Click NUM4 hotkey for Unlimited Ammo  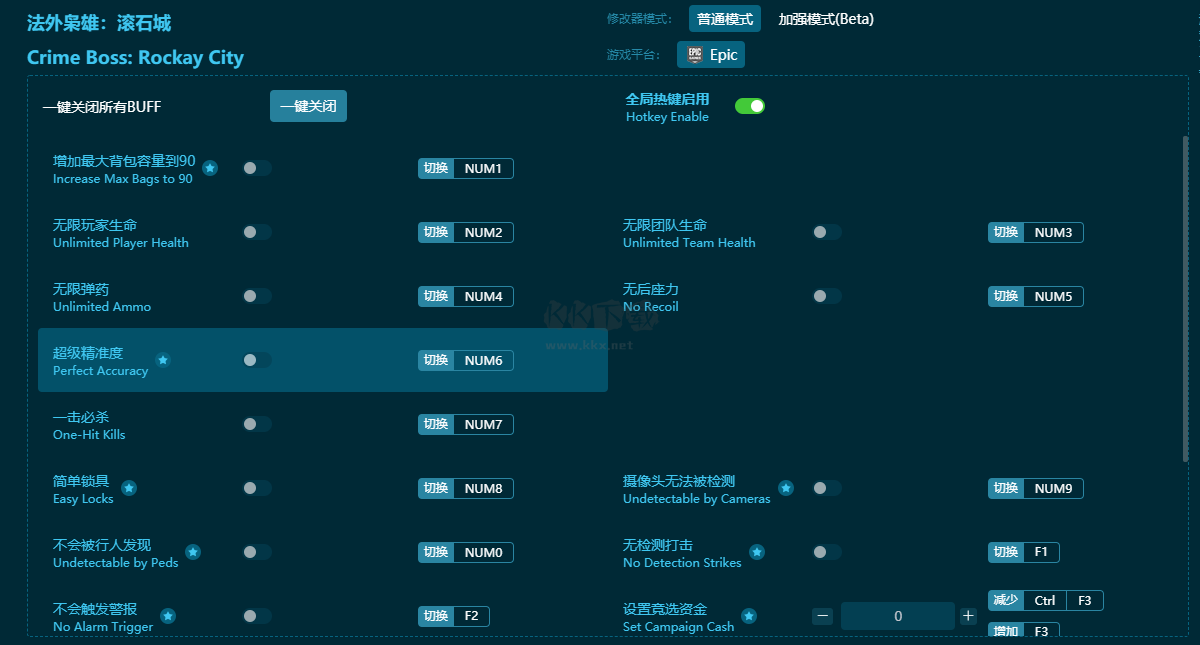(x=466, y=296)
